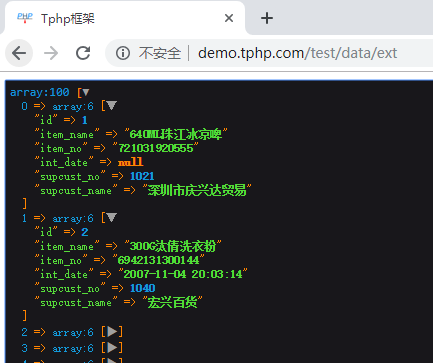Click the item_no key in array 0
433x363 pixels.
[x=61, y=148]
